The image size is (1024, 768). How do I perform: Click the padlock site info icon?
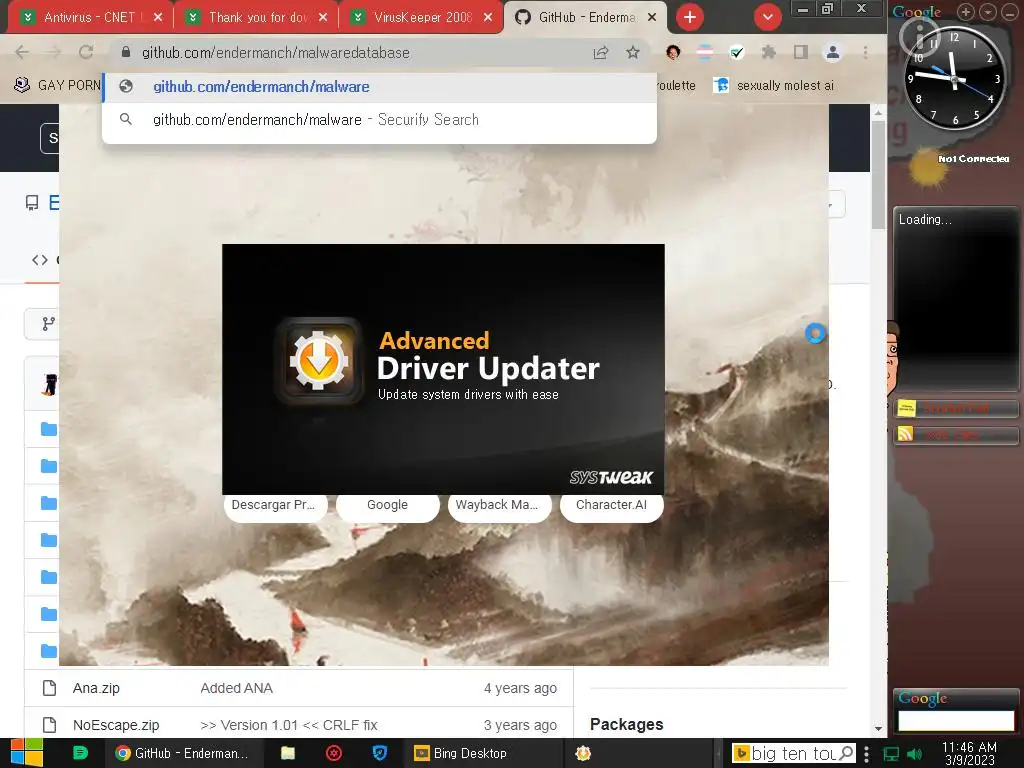coord(126,52)
